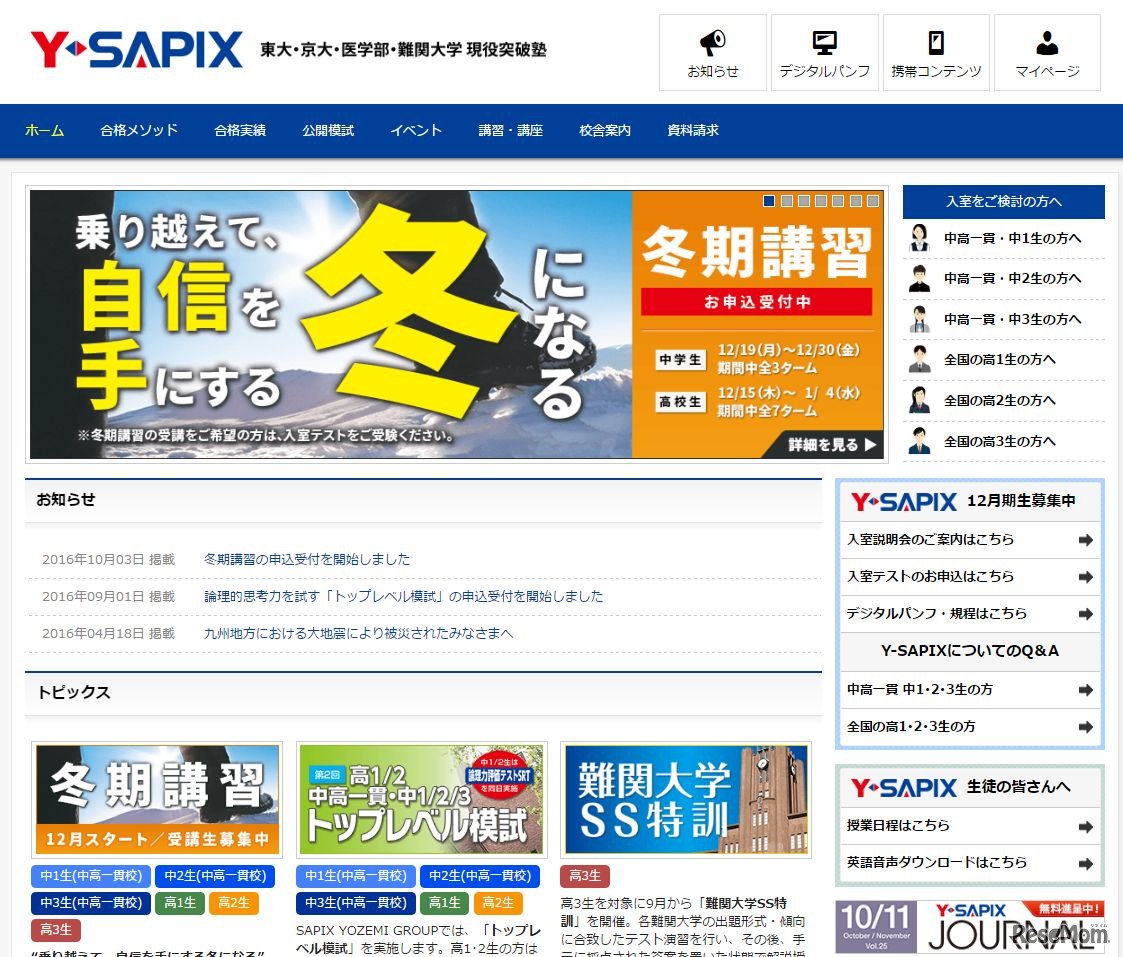Click arrow next to 全国の高1・2・3生の方

point(1086,727)
